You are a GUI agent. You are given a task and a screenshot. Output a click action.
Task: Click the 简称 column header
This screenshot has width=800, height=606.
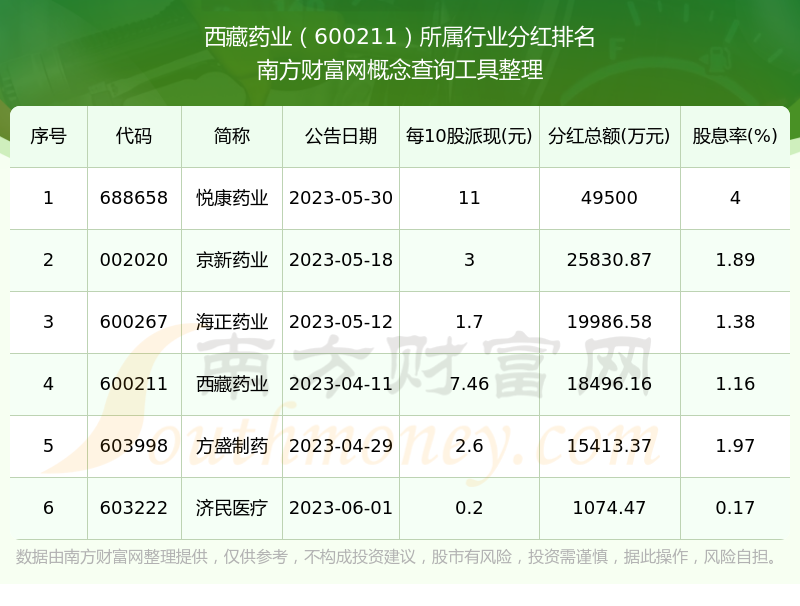click(x=232, y=136)
